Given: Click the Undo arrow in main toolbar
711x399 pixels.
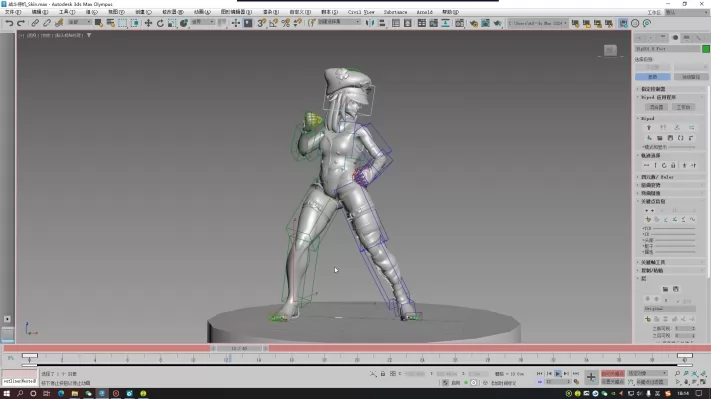Looking at the screenshot, I should (9, 23).
